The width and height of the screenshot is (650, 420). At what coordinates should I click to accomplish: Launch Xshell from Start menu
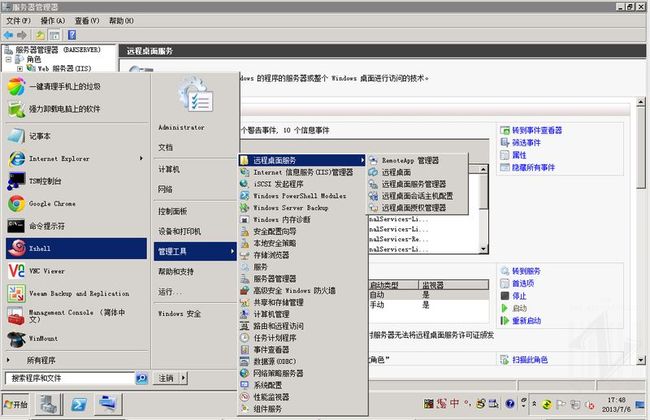77,248
